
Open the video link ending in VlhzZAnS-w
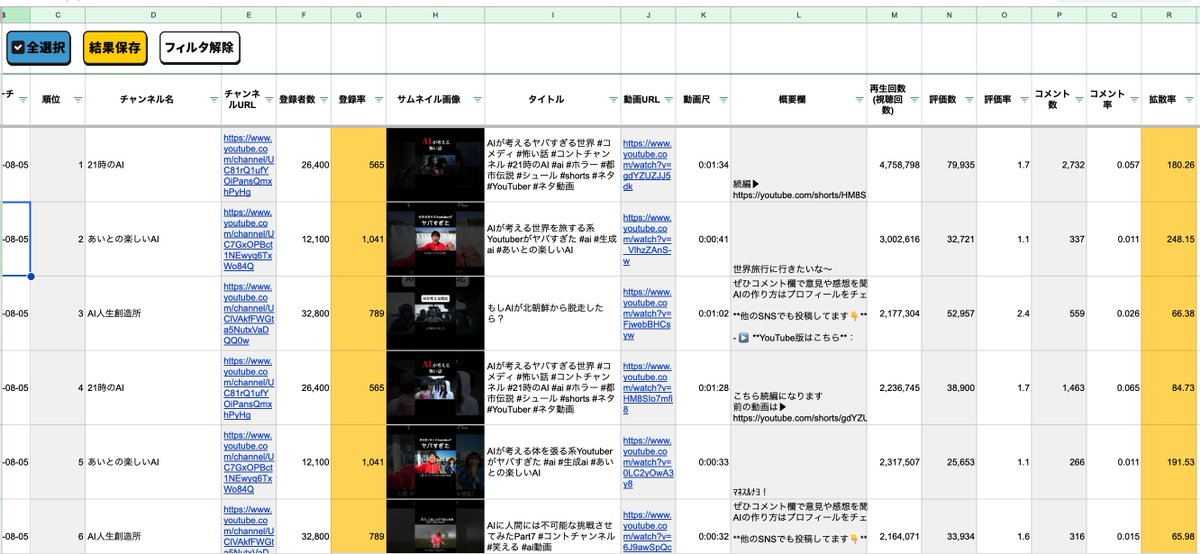pyautogui.click(x=647, y=240)
